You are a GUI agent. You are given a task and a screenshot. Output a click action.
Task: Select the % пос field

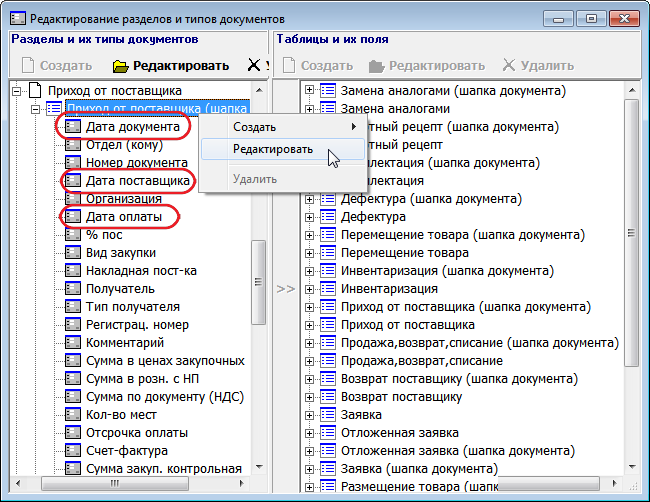(104, 235)
